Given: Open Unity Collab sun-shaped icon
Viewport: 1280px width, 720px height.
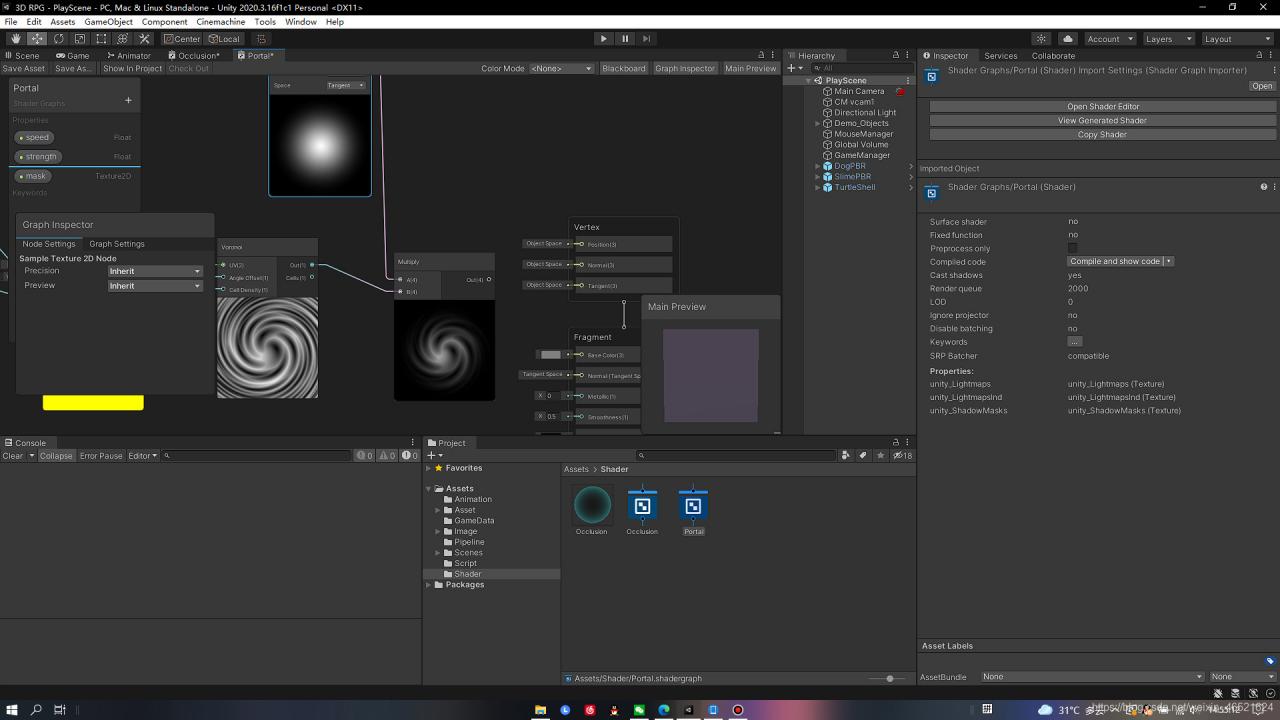Looking at the screenshot, I should coord(1042,39).
